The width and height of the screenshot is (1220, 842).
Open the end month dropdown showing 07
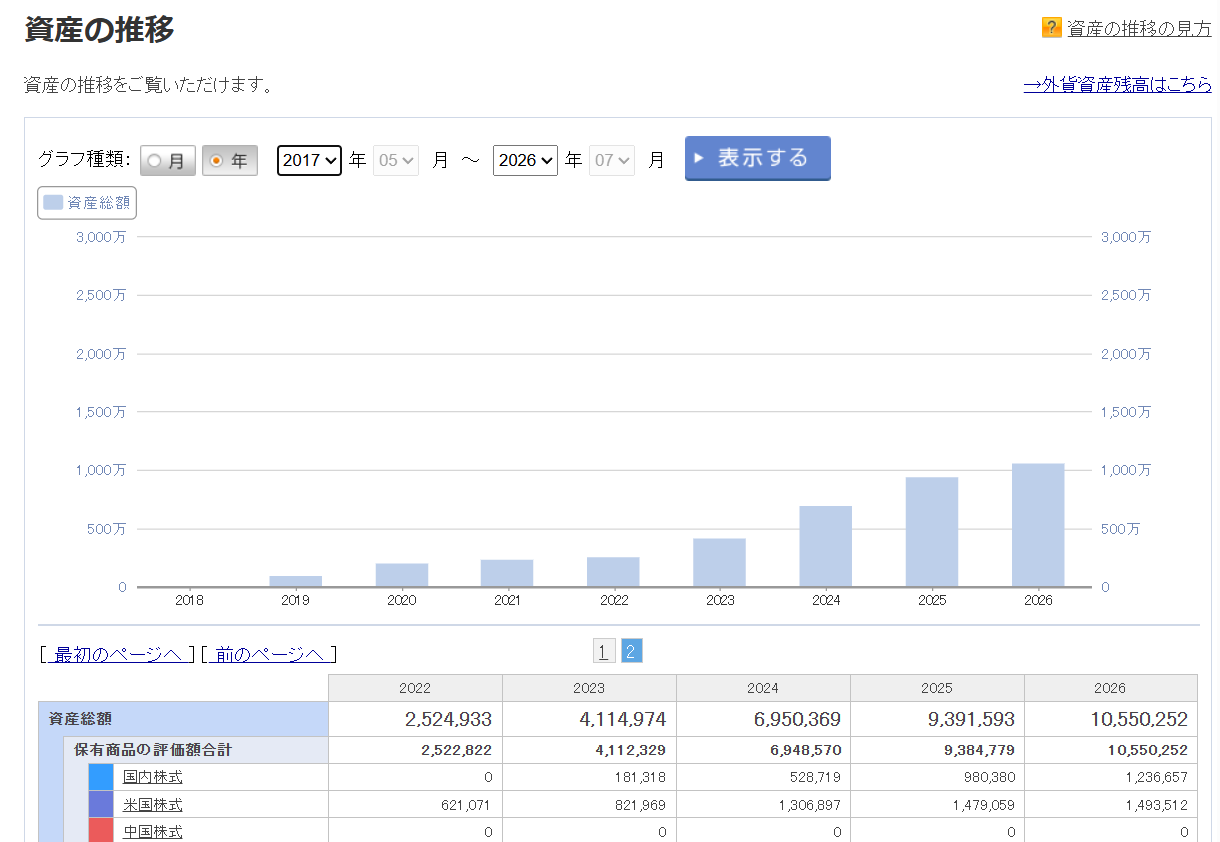[x=612, y=160]
